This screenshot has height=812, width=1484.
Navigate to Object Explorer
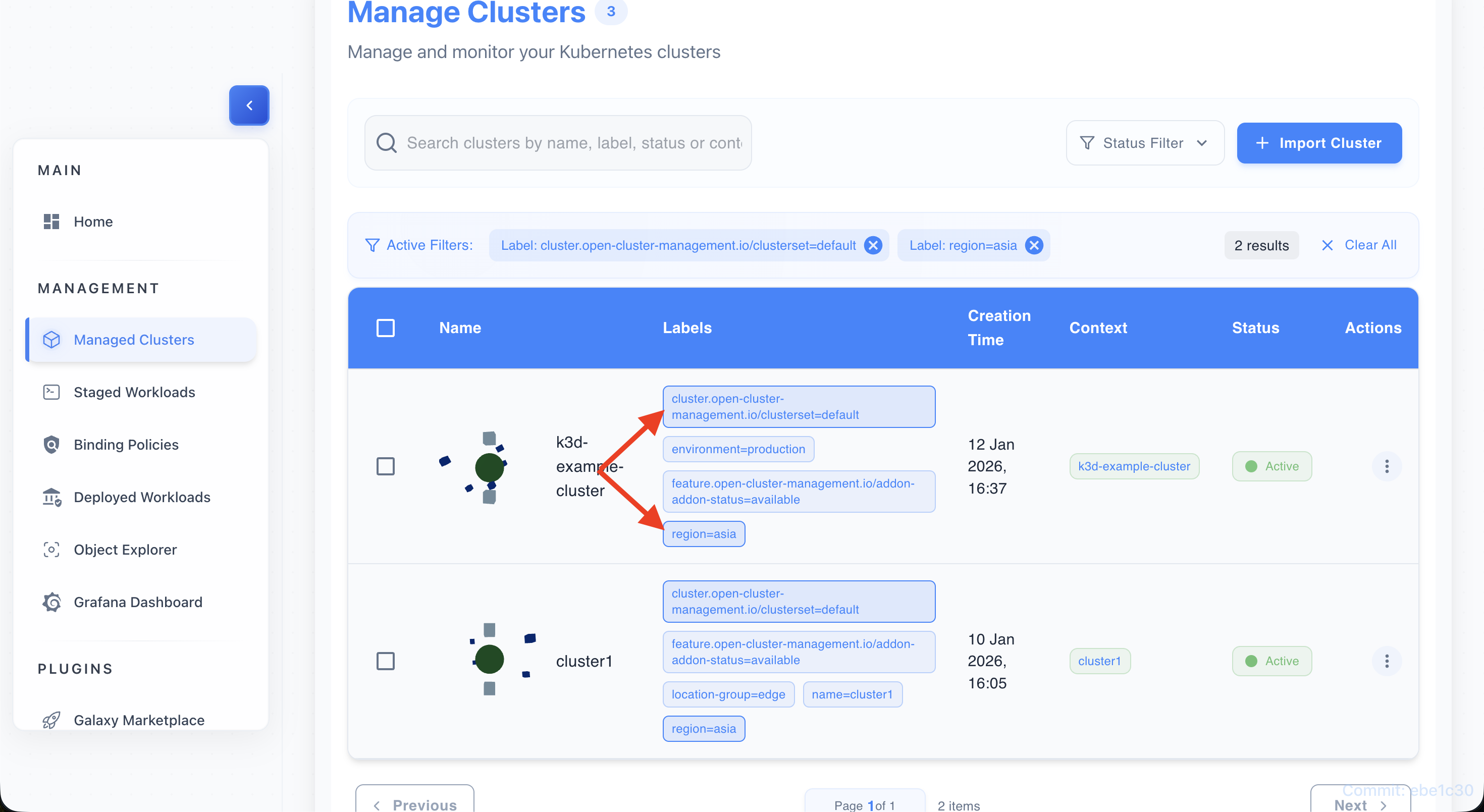[x=125, y=550]
